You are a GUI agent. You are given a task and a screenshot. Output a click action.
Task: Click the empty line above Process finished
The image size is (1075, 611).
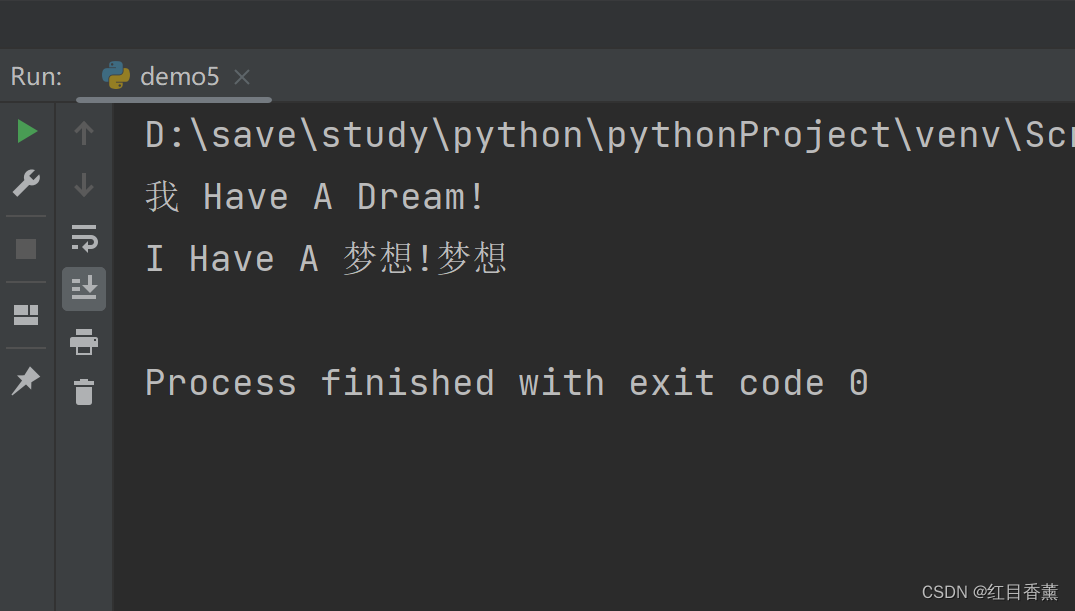500,322
